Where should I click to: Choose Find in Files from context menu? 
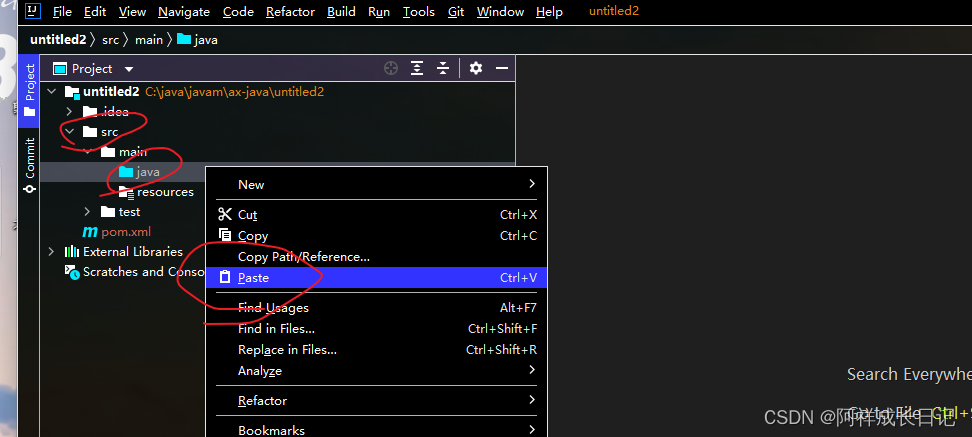pyautogui.click(x=276, y=328)
